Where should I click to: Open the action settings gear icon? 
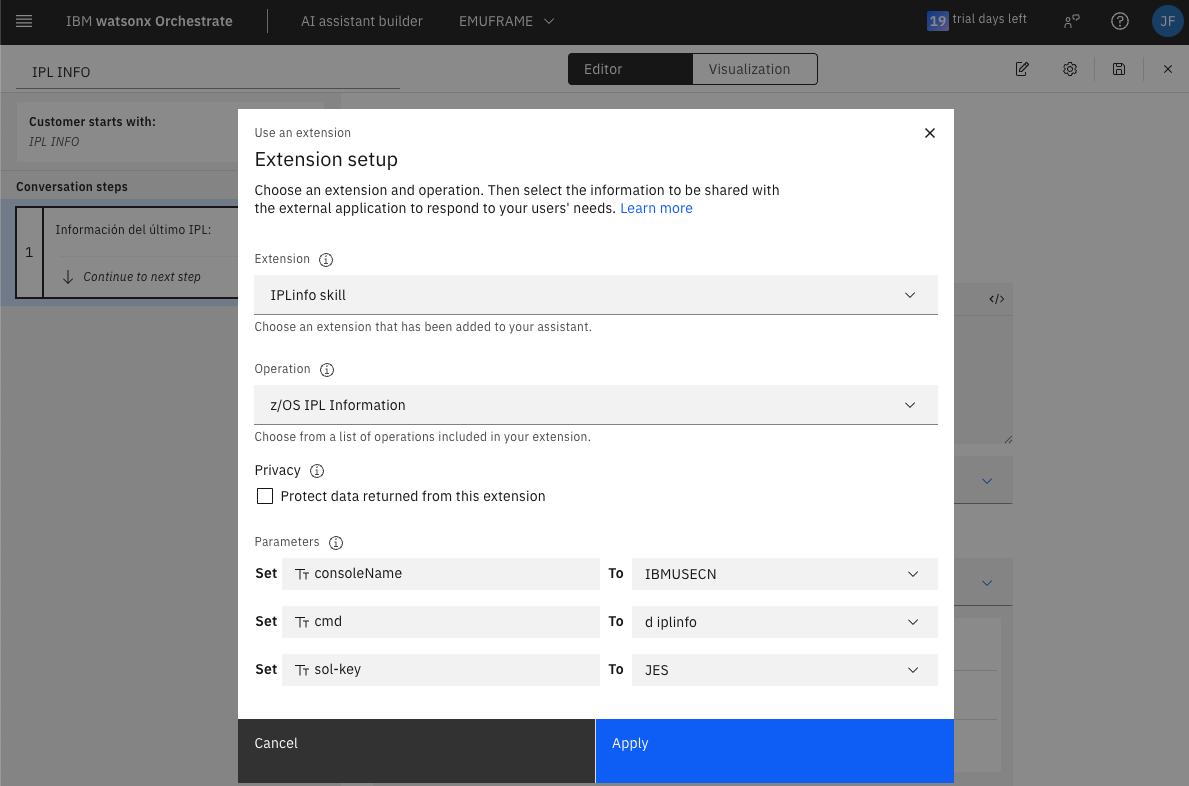coord(1070,69)
